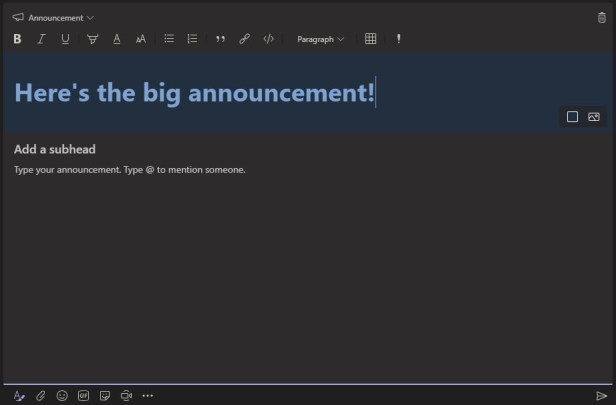Image resolution: width=616 pixels, height=405 pixels.
Task: Toggle underline formatting
Action: (65, 39)
